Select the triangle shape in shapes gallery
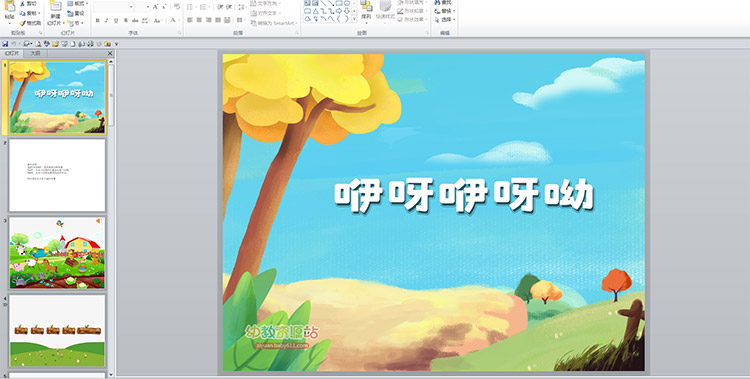Image resolution: width=750 pixels, height=379 pixels. (x=315, y=11)
